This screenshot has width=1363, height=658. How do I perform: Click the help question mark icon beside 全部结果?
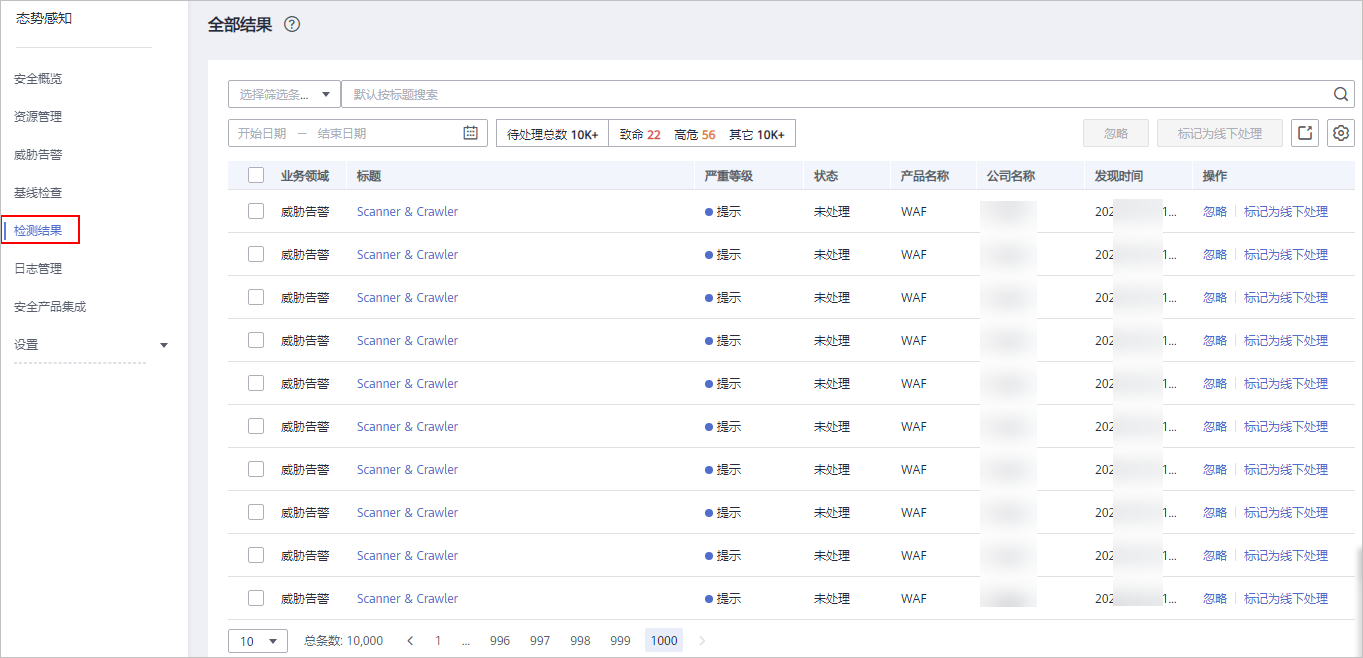point(292,25)
